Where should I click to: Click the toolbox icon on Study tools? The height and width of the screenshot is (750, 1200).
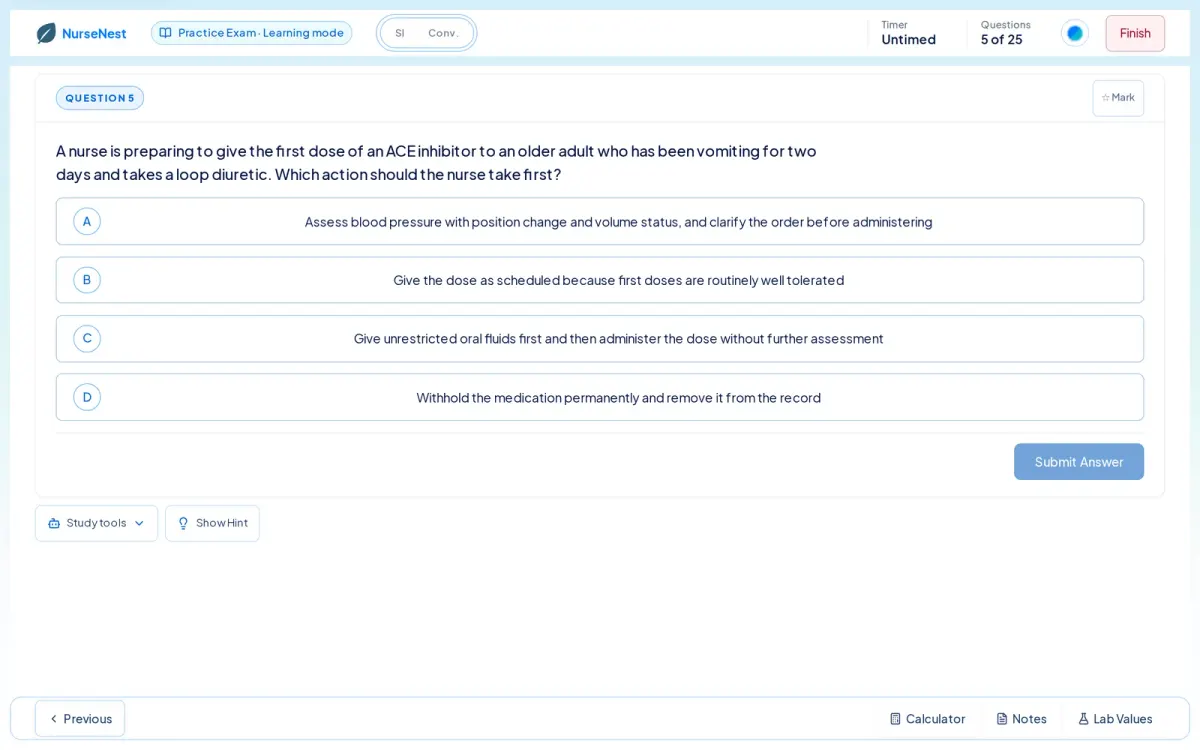54,523
